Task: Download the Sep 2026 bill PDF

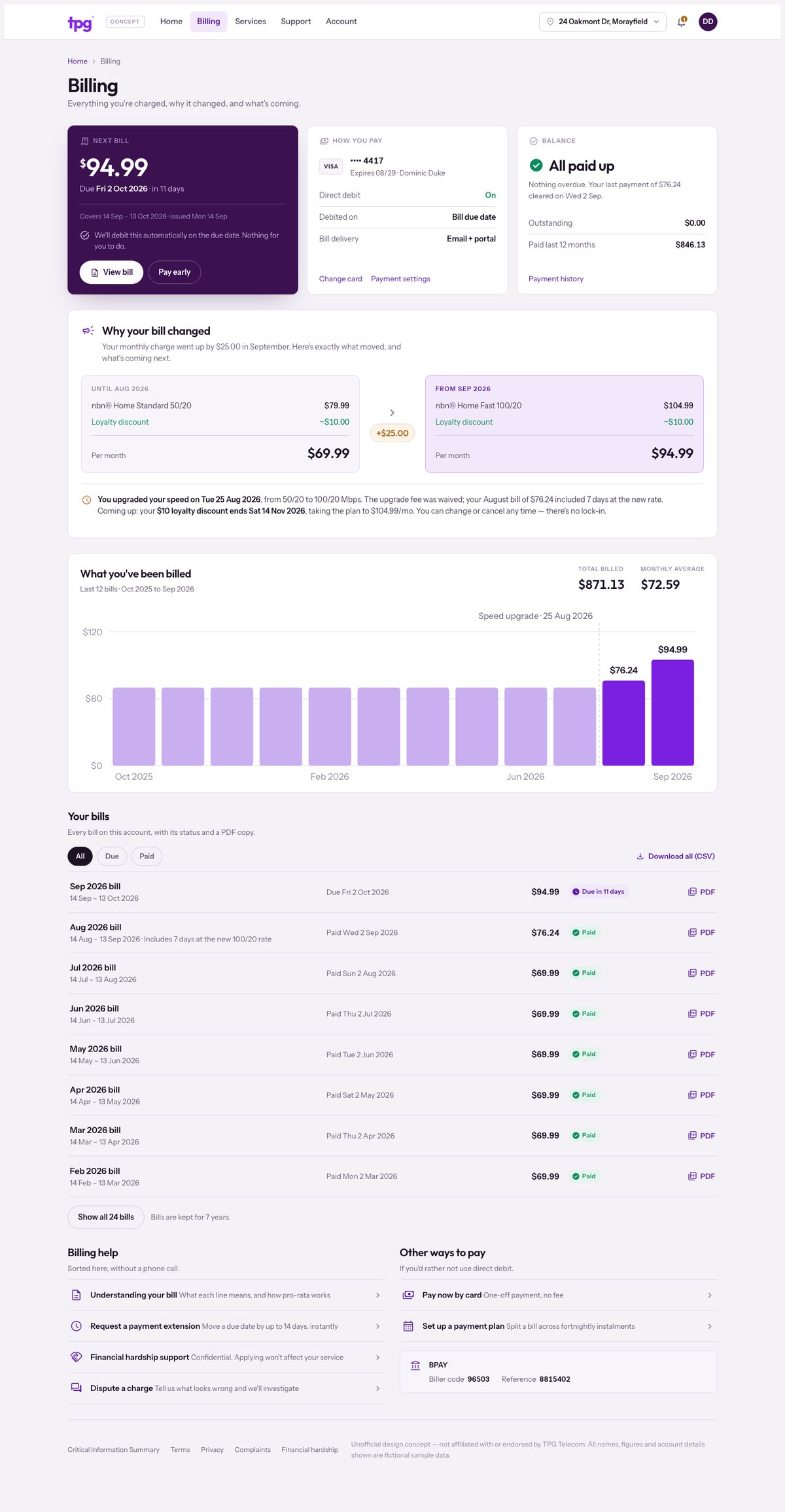Action: 701,892
